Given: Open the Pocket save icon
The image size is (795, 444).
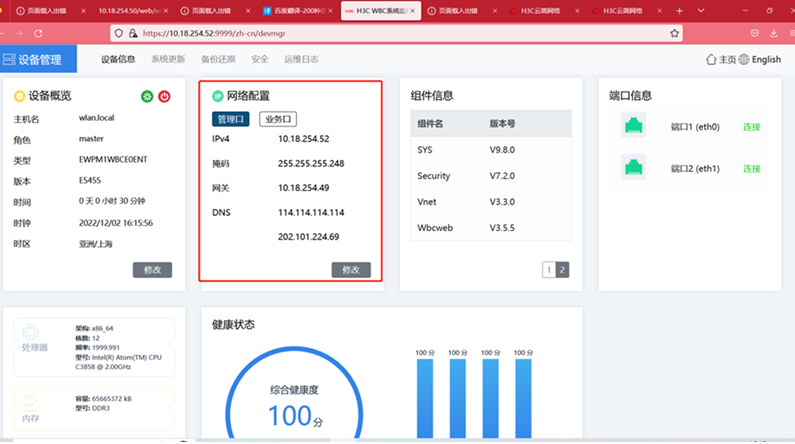Looking at the screenshot, I should (754, 33).
